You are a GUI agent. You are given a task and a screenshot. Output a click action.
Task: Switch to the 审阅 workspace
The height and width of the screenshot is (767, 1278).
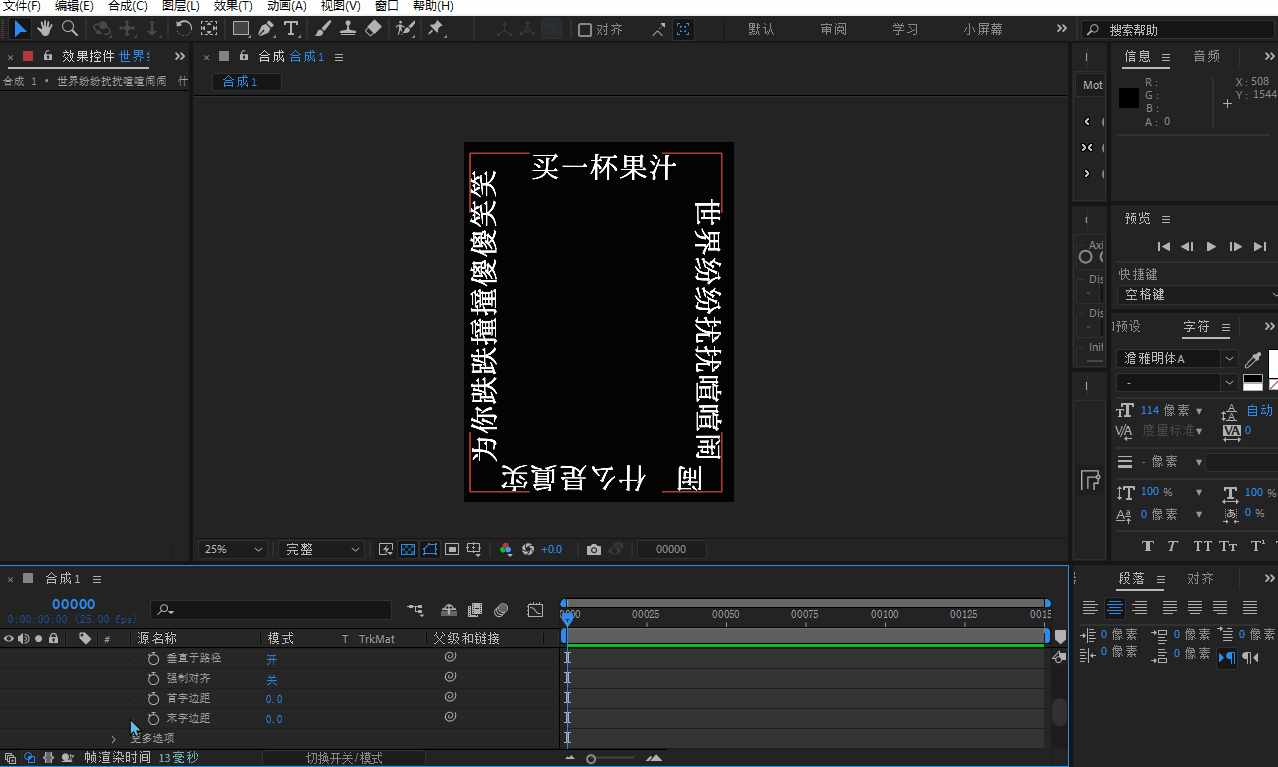(x=832, y=28)
